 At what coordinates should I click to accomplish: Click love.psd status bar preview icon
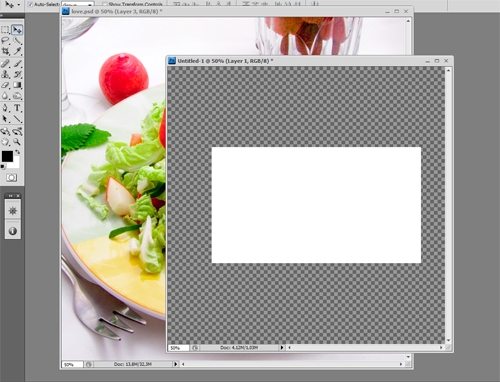click(88, 364)
